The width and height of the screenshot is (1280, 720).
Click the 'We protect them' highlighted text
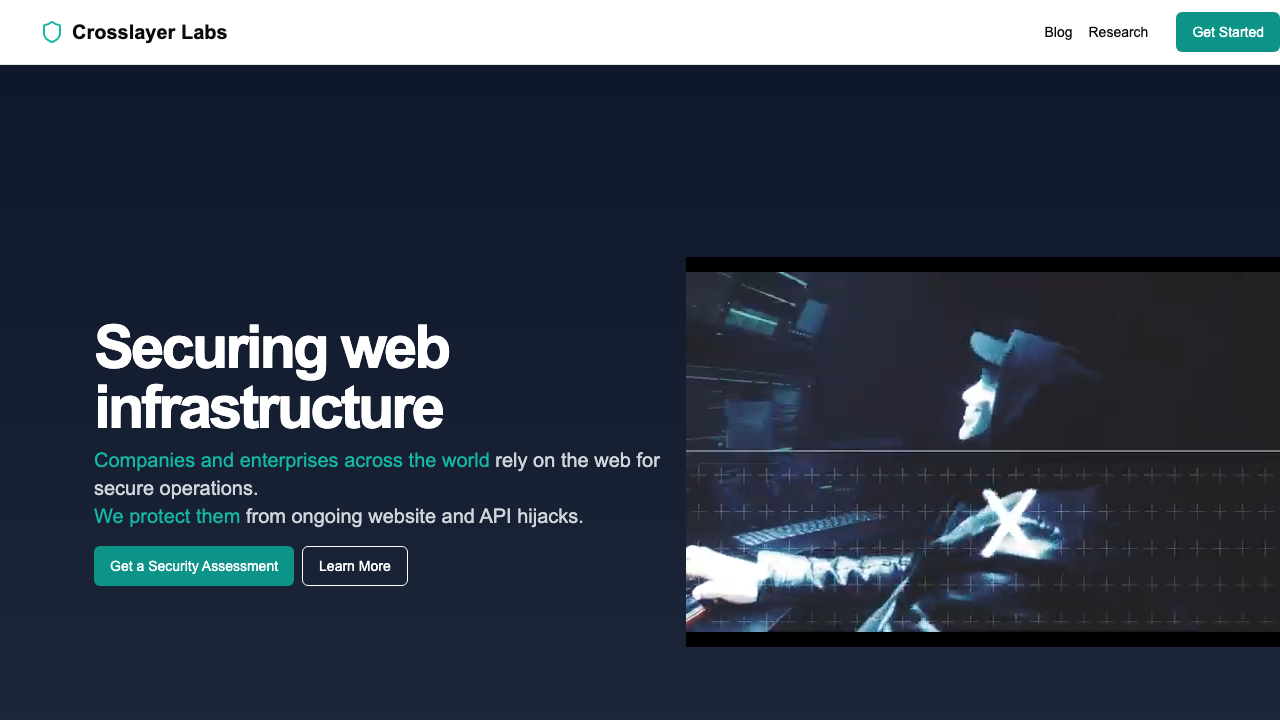[x=167, y=516]
